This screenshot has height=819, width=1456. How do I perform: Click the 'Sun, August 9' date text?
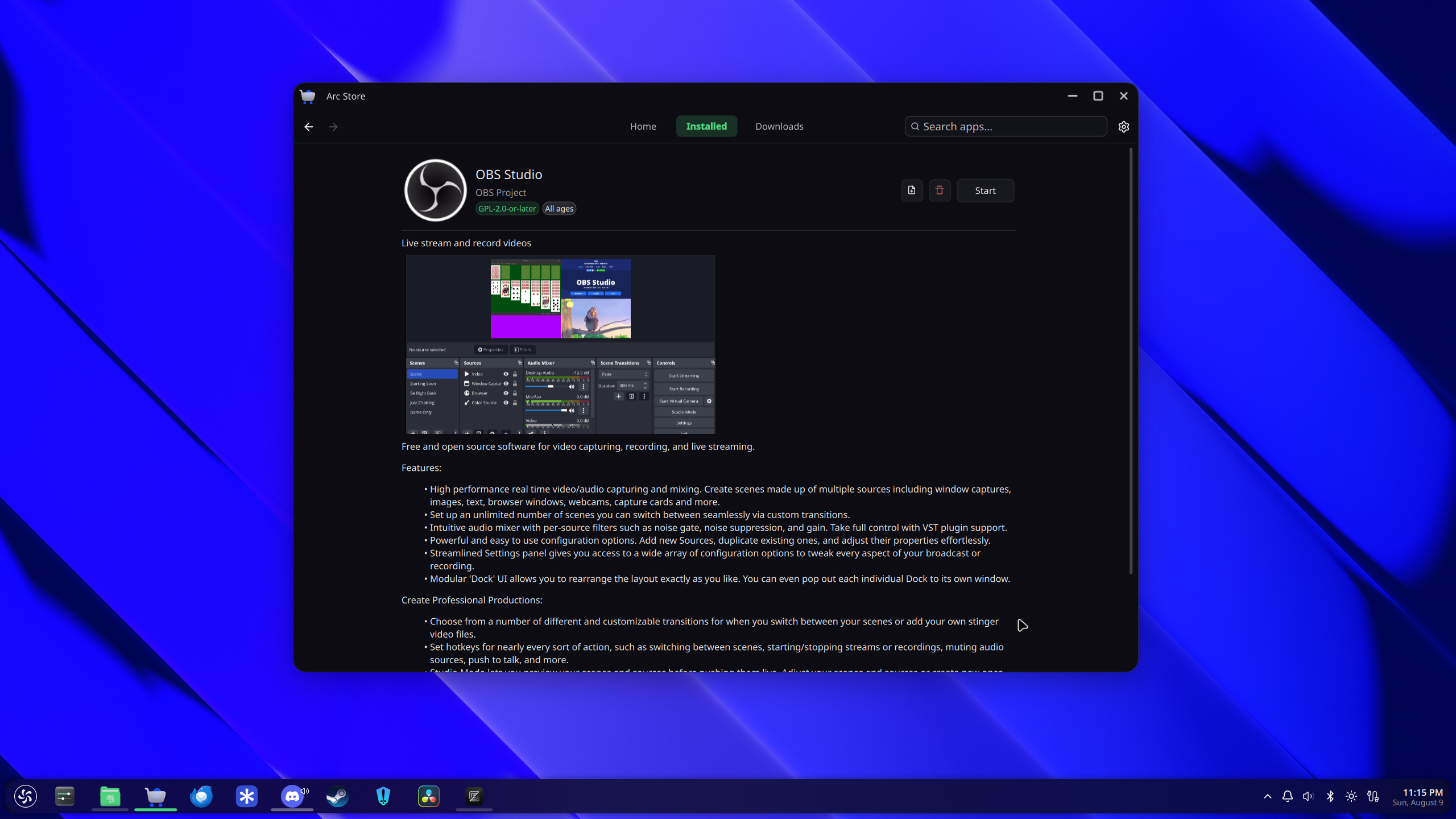1417,803
